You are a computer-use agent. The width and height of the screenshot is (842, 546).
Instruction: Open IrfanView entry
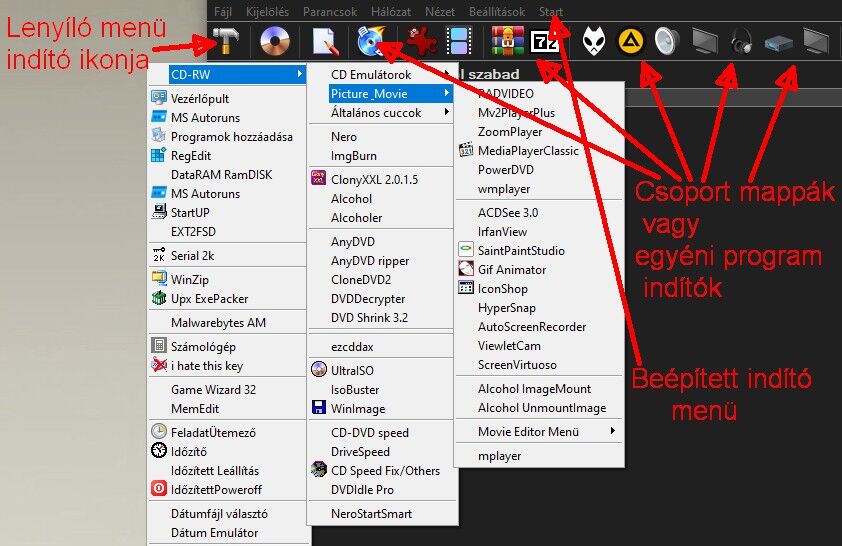pyautogui.click(x=539, y=232)
